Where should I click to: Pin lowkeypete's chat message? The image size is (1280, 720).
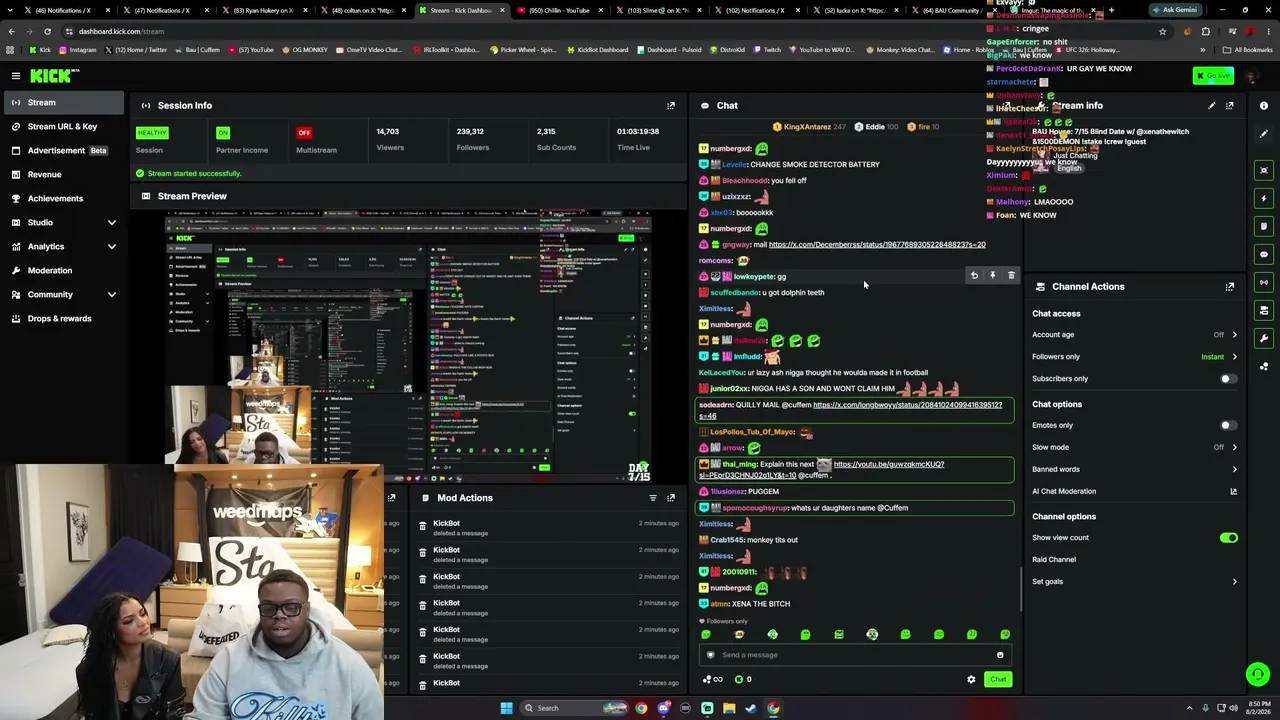[993, 275]
